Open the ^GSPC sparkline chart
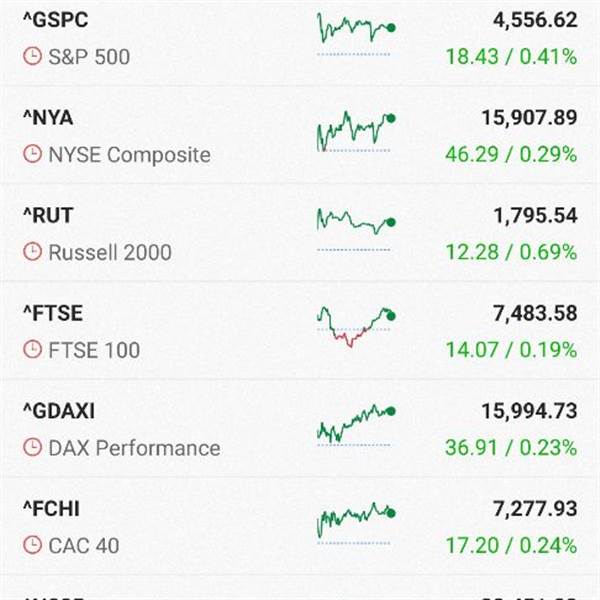 [356, 34]
